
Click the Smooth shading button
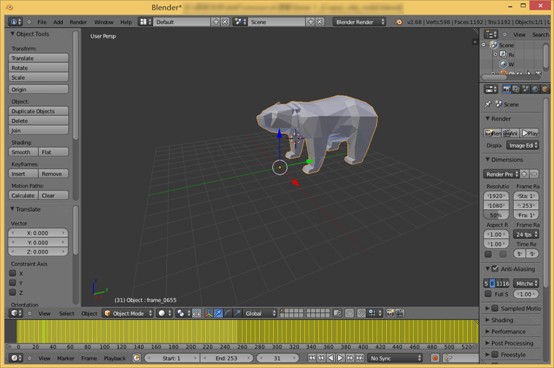(23, 152)
